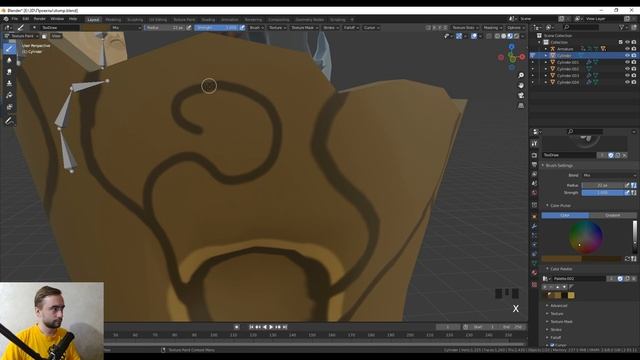Adjust the Strength slider in Brush Settings
Viewport: 640px width, 360px height.
pyautogui.click(x=602, y=193)
